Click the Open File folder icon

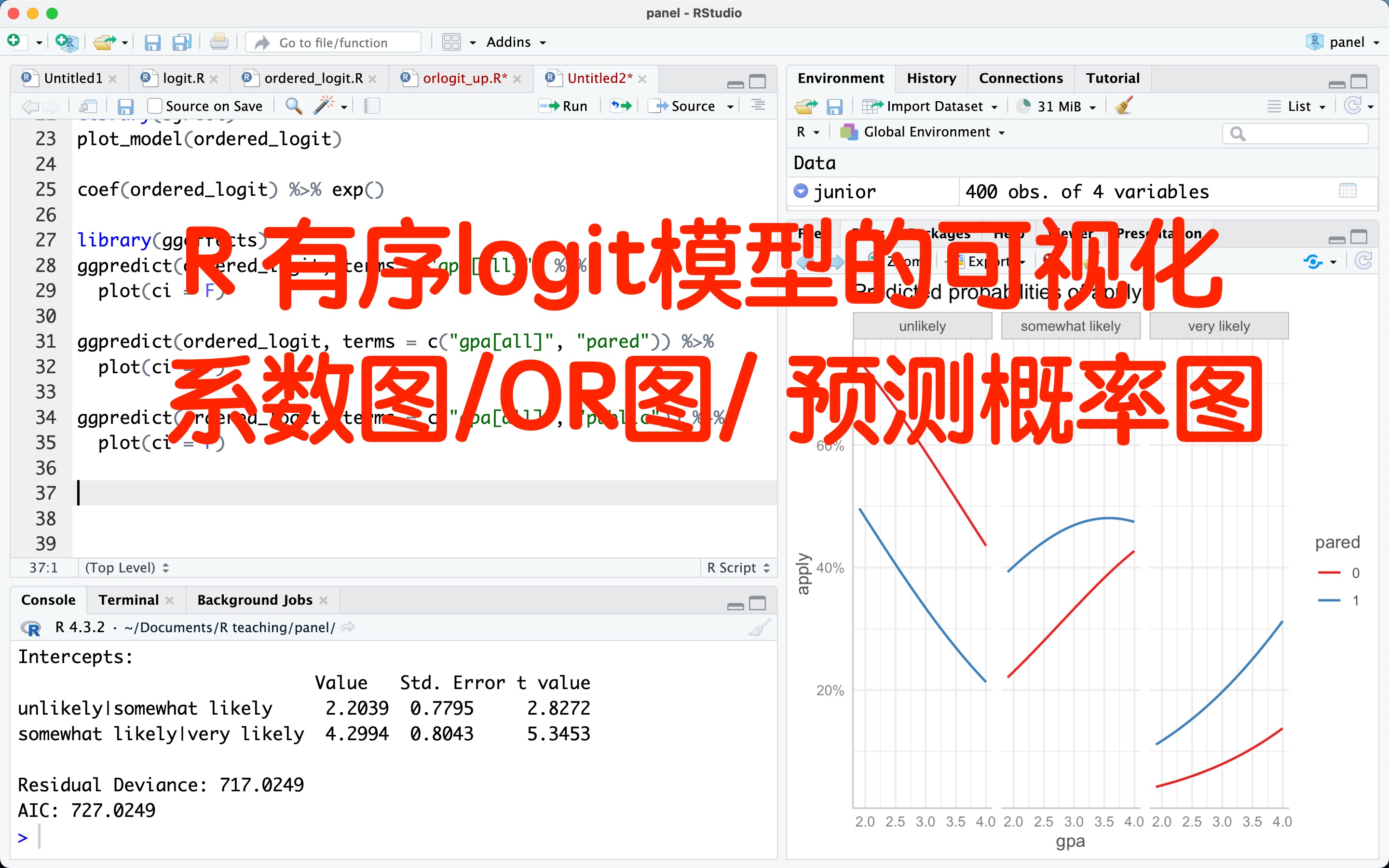105,42
